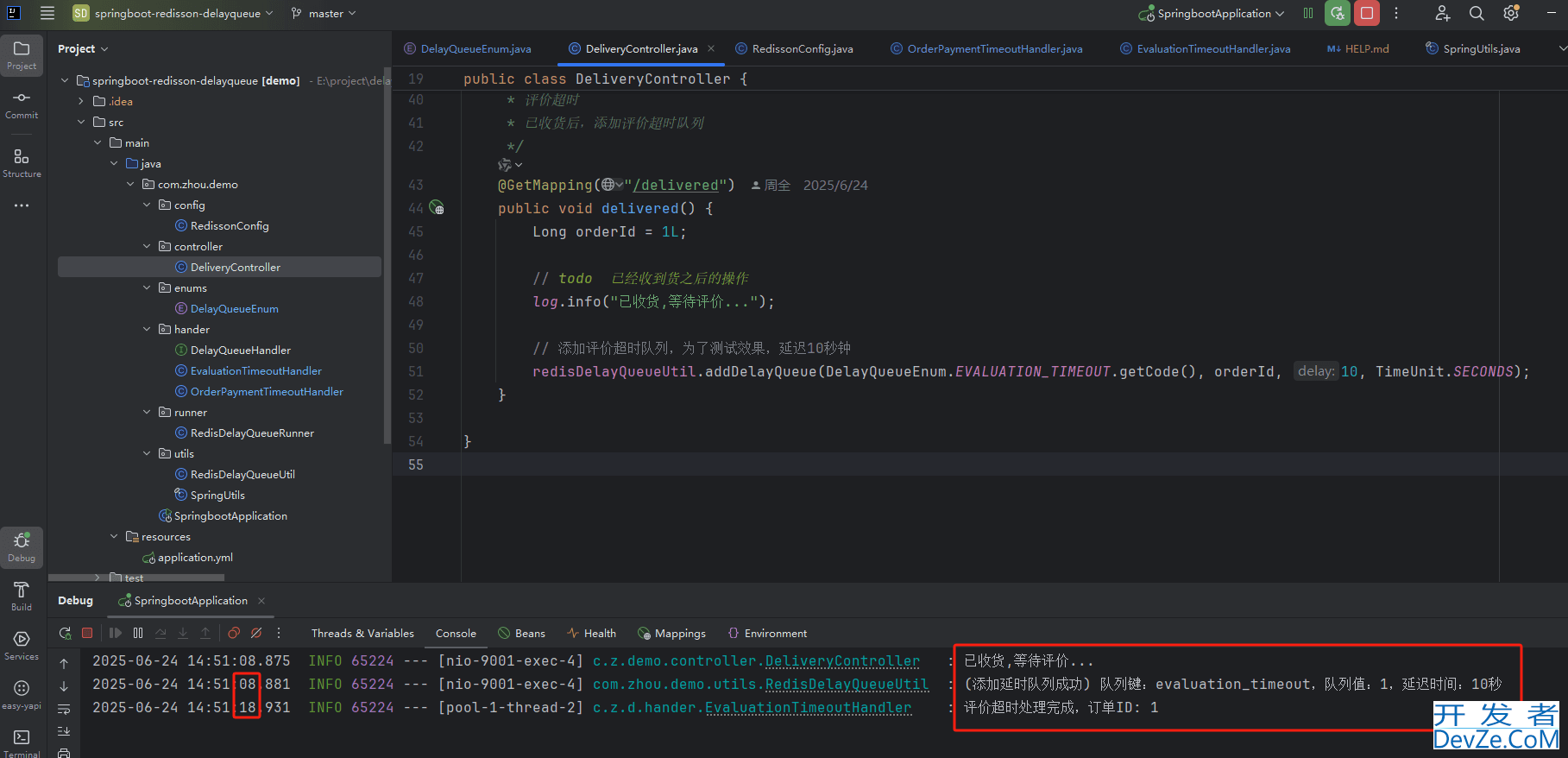Open the Terminal tool window
1568x758 pixels.
click(x=22, y=742)
